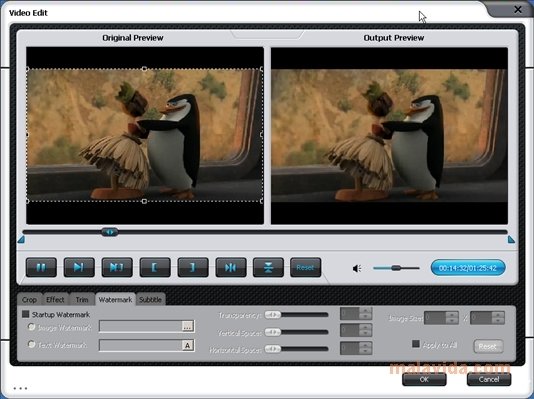Select the Image Watermark radio button
The width and height of the screenshot is (534, 399).
pos(31,327)
